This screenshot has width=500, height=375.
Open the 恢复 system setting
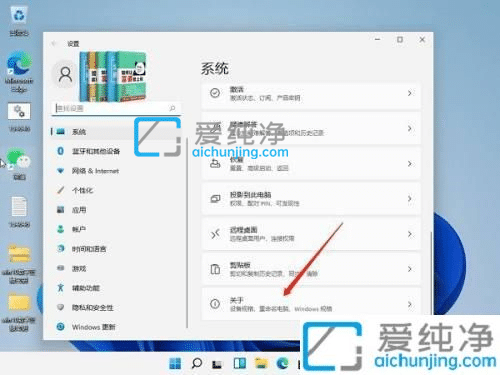tap(311, 164)
